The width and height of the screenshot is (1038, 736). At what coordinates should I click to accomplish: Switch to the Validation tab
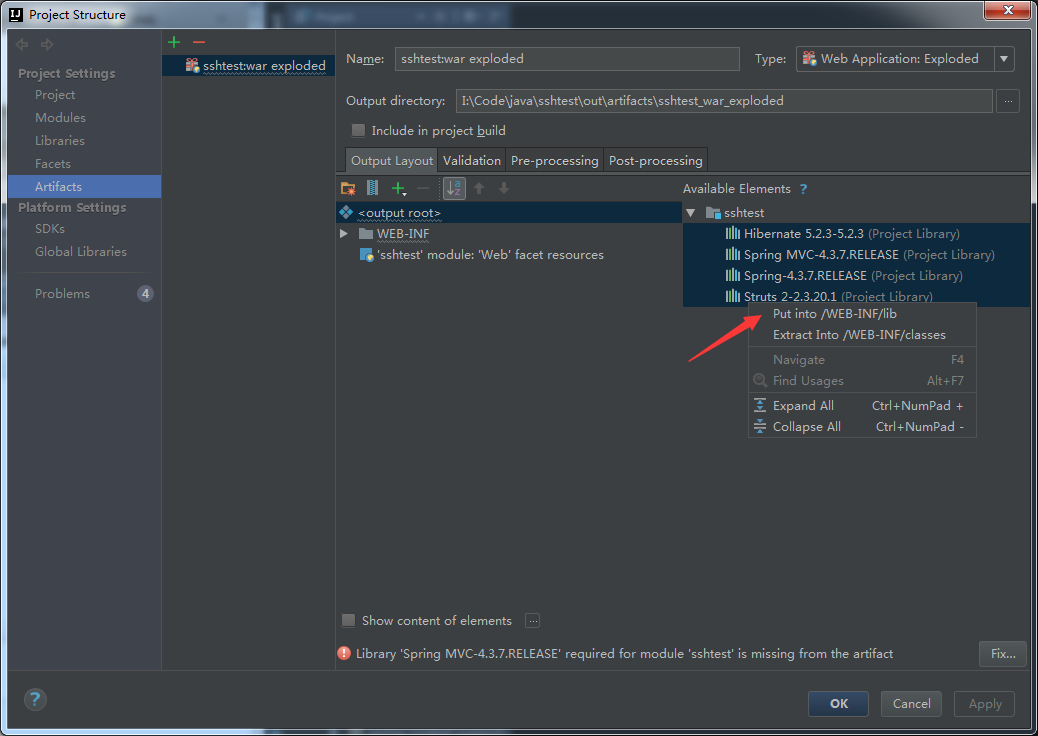pyautogui.click(x=472, y=160)
